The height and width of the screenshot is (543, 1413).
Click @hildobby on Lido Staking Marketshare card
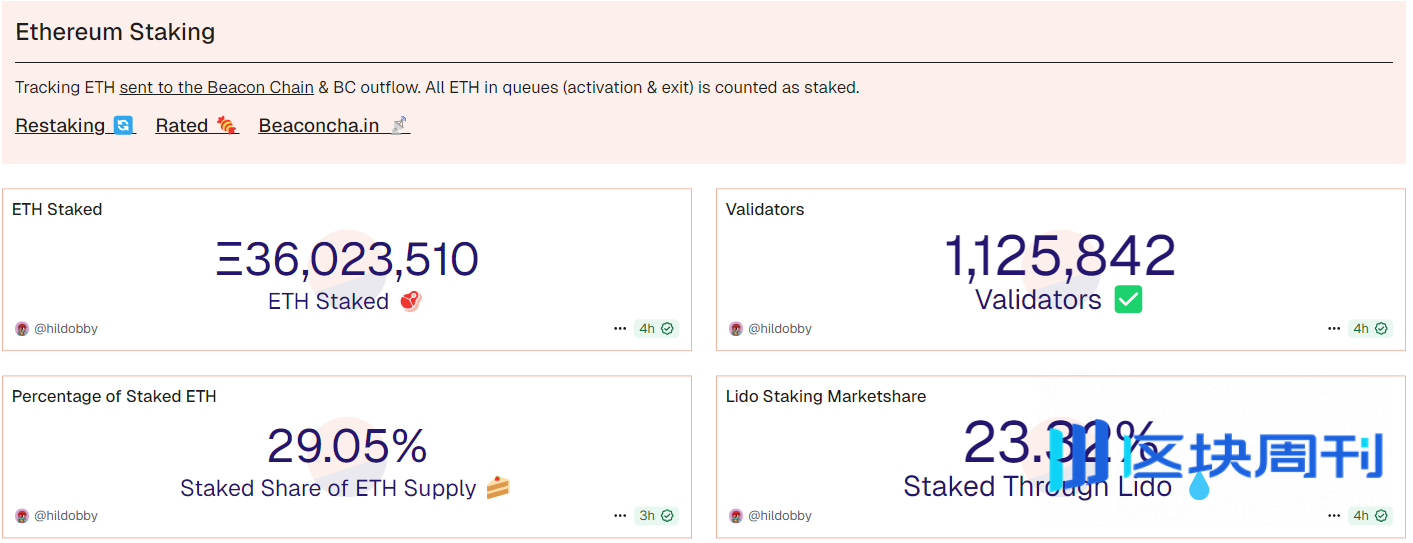coord(780,515)
